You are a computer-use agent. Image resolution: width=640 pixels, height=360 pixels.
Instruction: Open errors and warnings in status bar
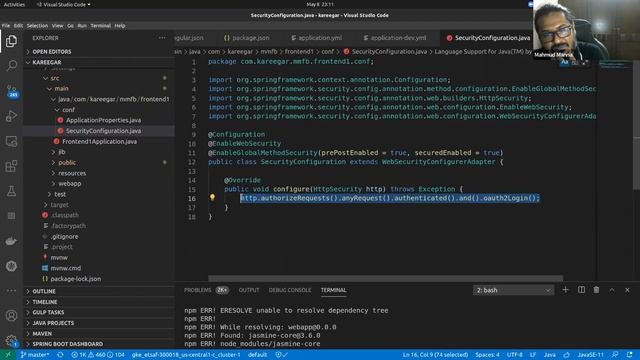[x=98, y=355]
